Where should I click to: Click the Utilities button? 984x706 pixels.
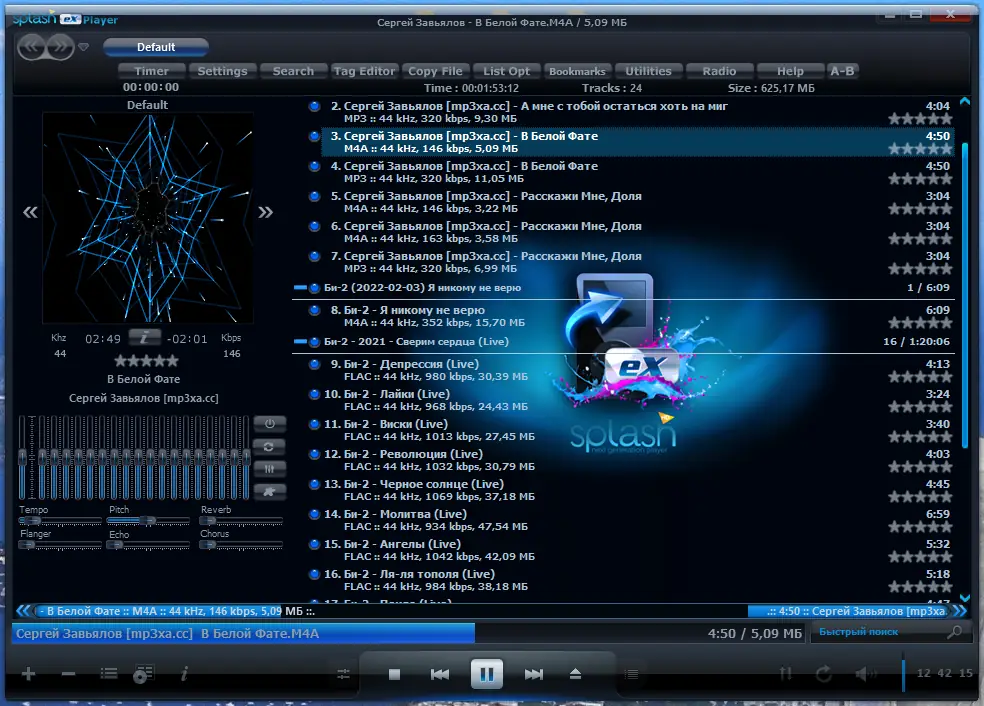(x=648, y=71)
